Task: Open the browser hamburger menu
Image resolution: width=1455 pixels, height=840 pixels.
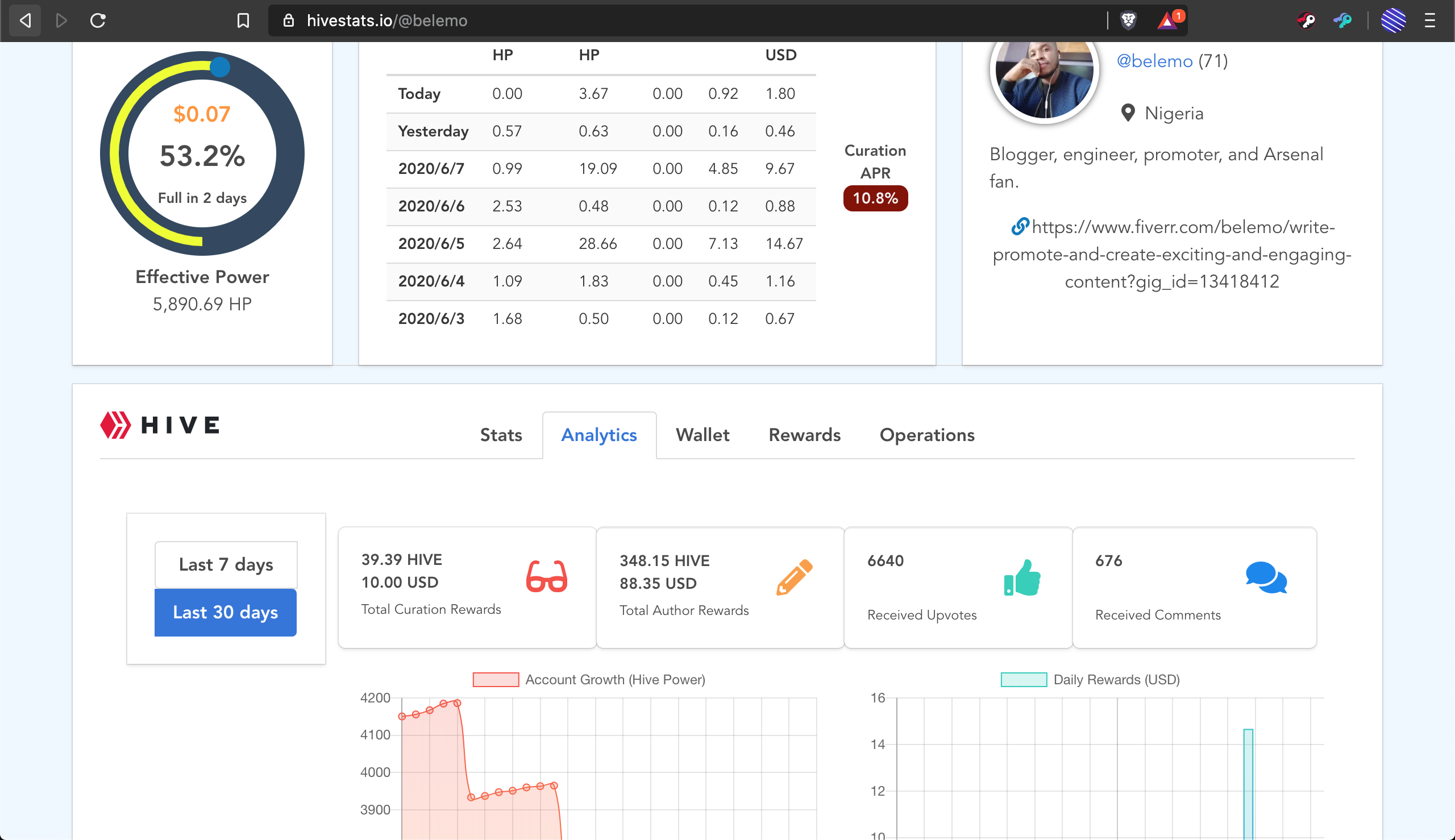Action: pyautogui.click(x=1429, y=21)
